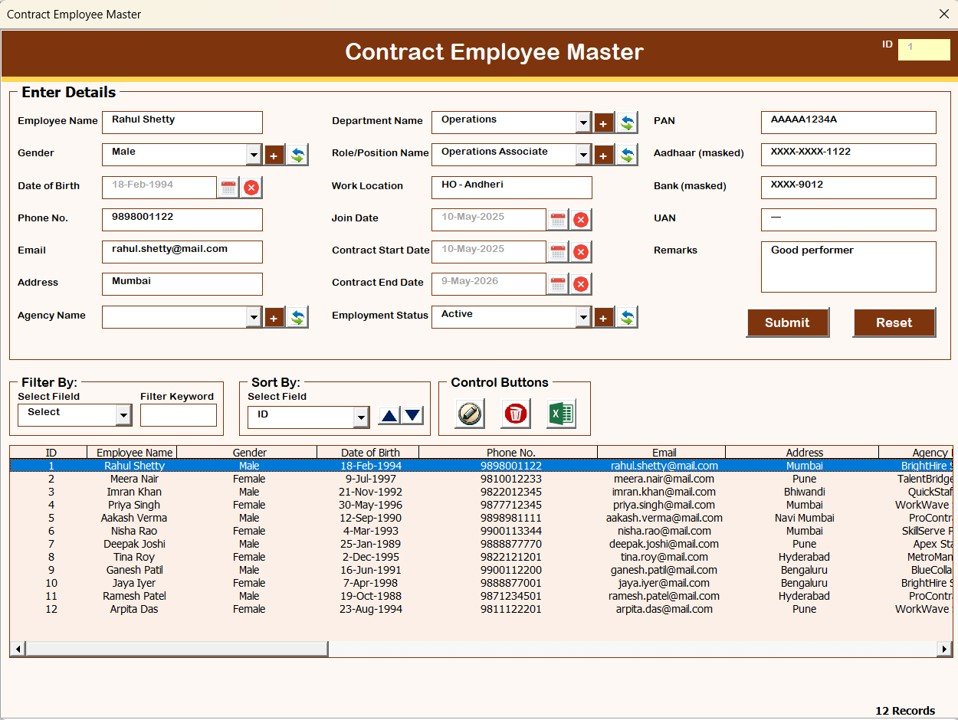Open the Role/Position Name dropdown
This screenshot has width=958, height=720.
click(583, 155)
